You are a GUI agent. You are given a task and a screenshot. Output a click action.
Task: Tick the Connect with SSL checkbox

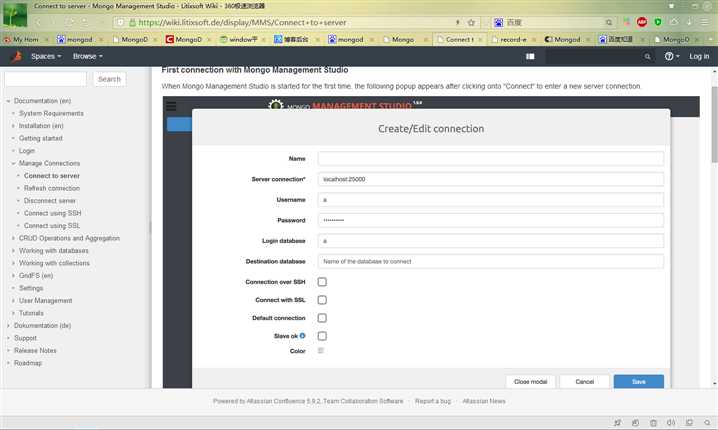(322, 300)
